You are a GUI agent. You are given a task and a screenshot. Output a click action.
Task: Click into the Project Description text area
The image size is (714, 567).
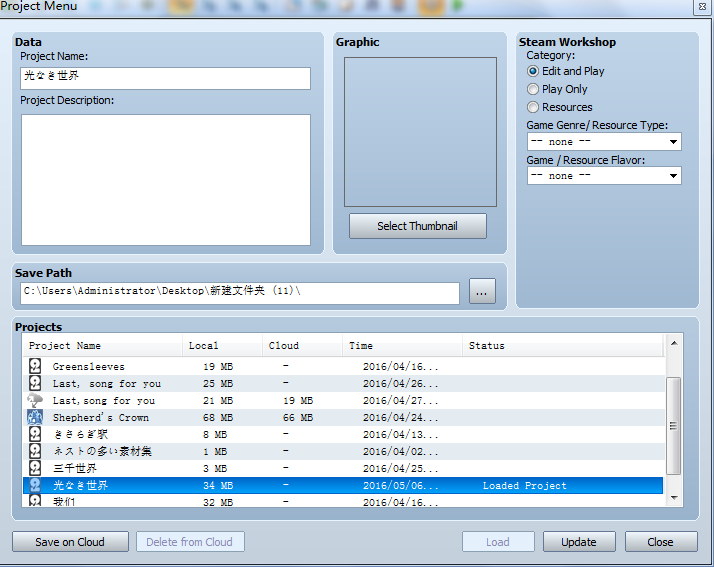(166, 180)
